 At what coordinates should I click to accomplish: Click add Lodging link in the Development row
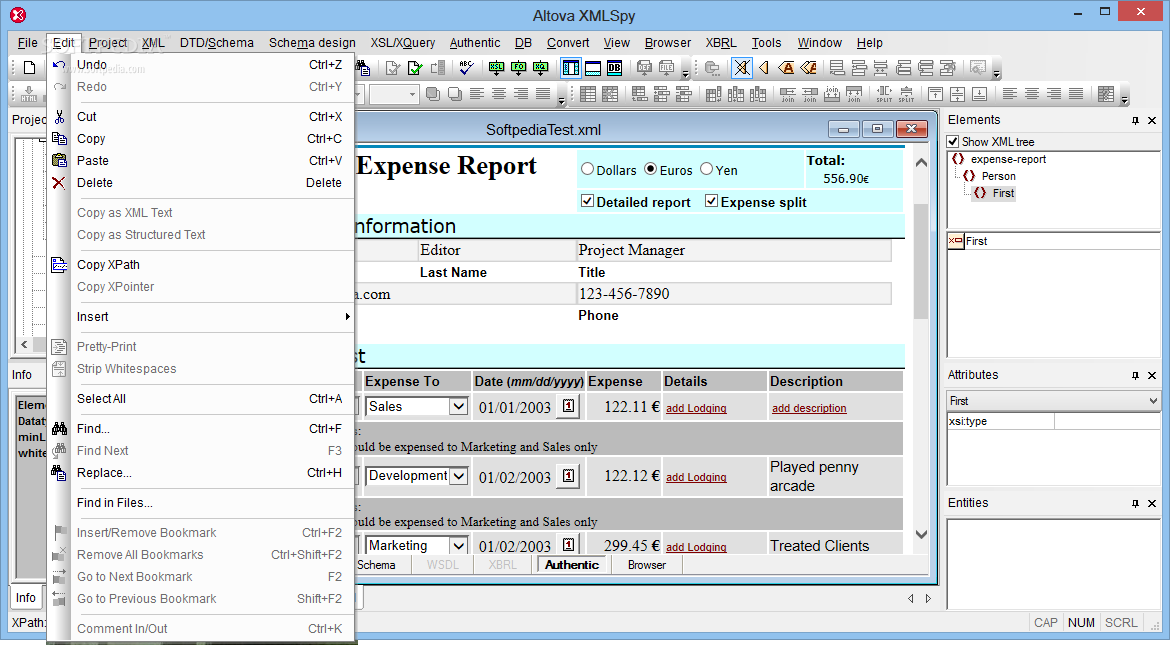coord(696,477)
